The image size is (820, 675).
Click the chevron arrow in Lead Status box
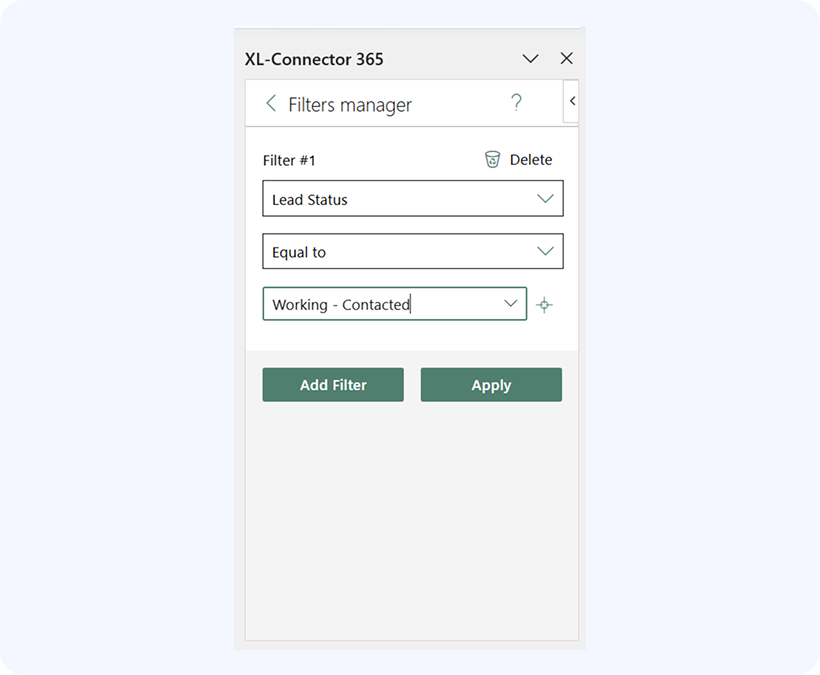pyautogui.click(x=545, y=199)
